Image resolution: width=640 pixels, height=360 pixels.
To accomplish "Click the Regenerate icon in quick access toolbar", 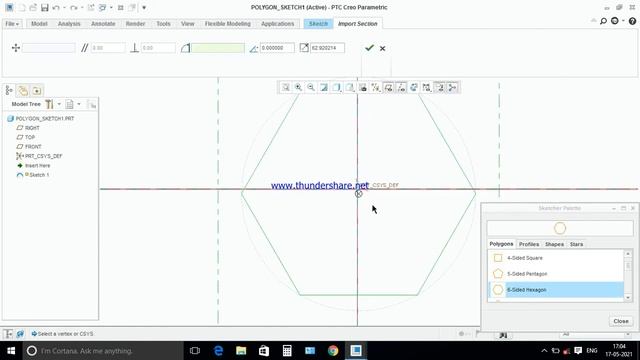I will [x=91, y=7].
